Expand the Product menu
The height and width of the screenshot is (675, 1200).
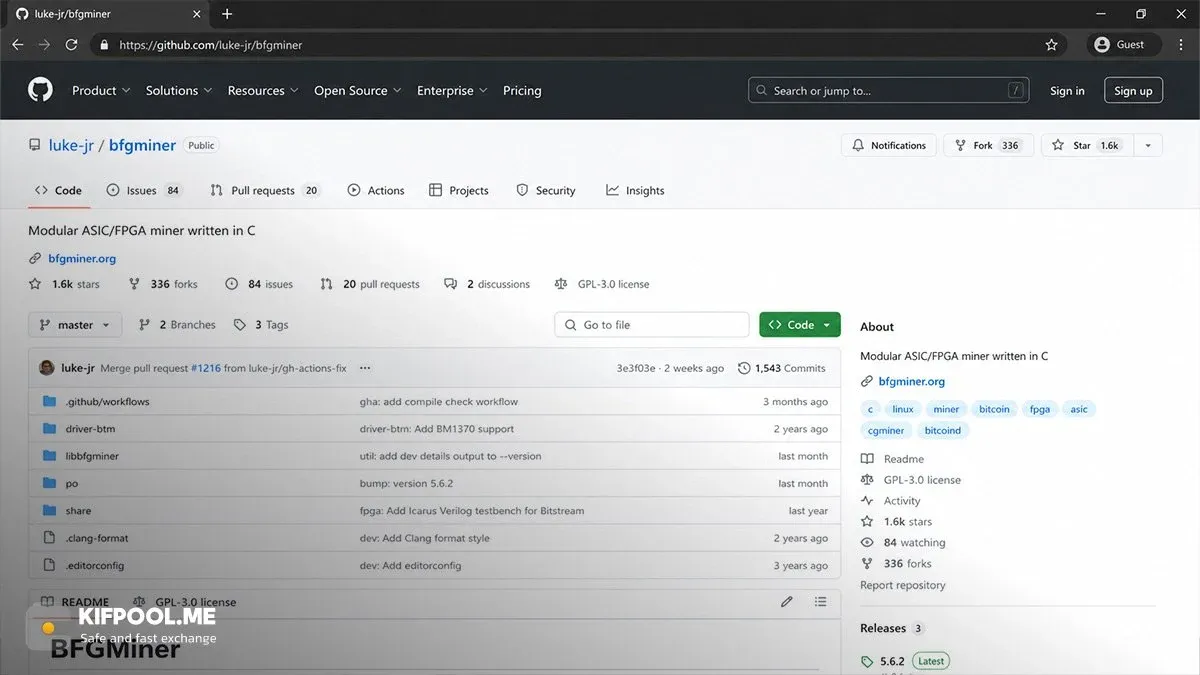click(x=101, y=90)
